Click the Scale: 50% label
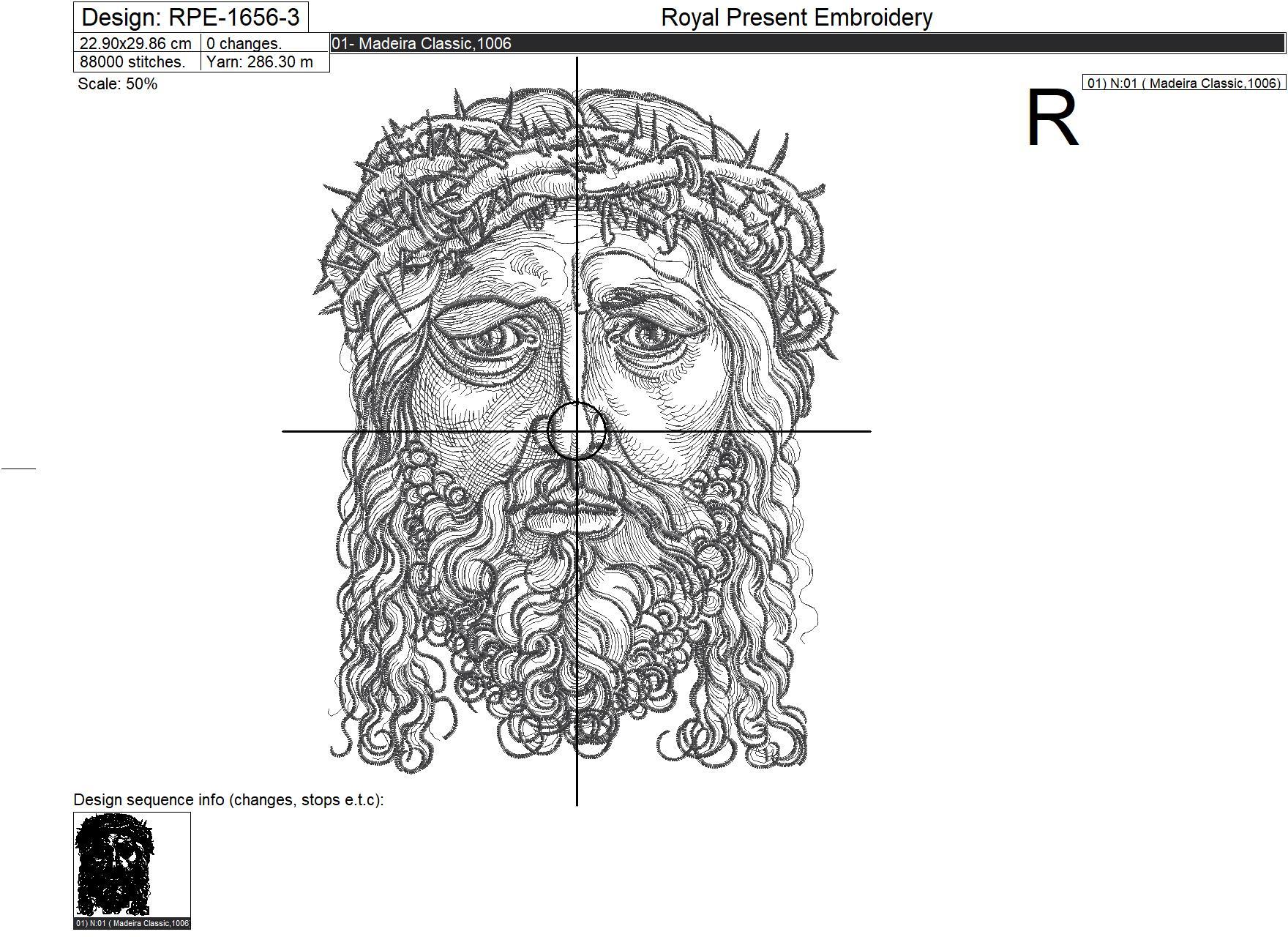1288x937 pixels. [117, 83]
